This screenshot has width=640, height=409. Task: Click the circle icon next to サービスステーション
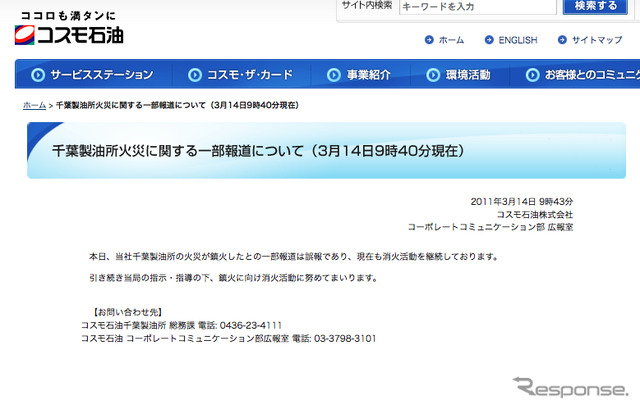click(38, 75)
